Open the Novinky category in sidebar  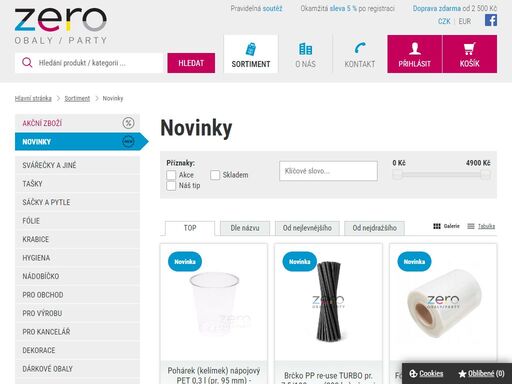pos(81,142)
